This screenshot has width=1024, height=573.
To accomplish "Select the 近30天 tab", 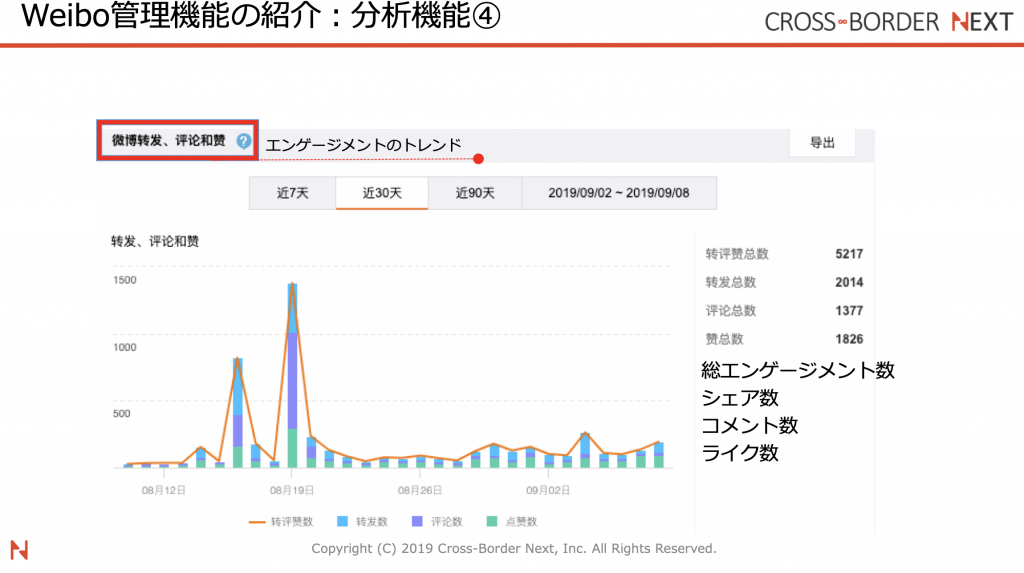I will (x=382, y=193).
